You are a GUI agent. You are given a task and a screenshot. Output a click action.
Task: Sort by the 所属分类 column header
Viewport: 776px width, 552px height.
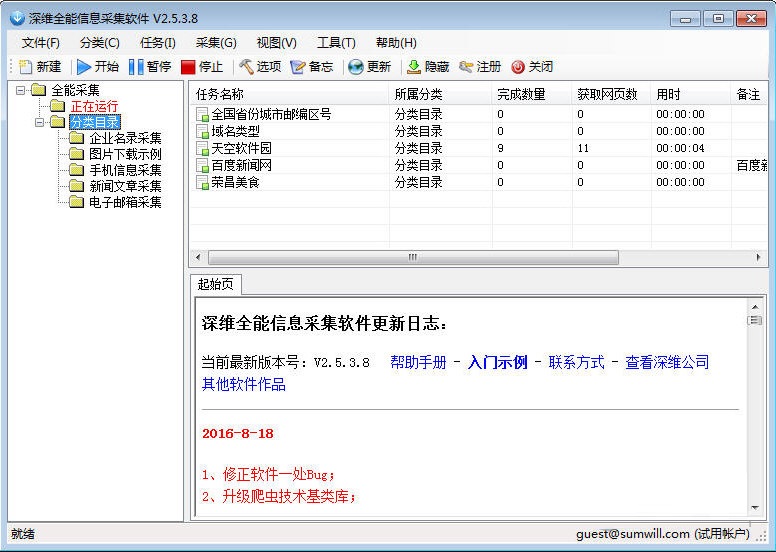pos(441,94)
